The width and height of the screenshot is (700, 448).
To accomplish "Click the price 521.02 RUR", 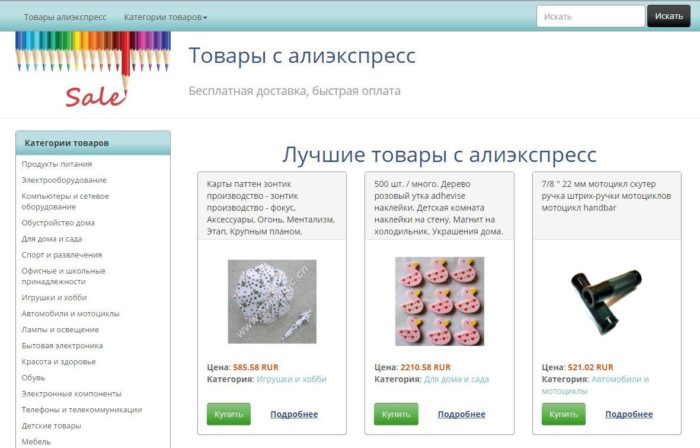I will [591, 367].
